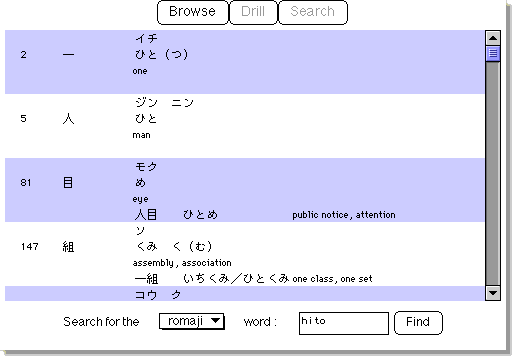
Task: Switch to the Search tab
Action: point(313,12)
